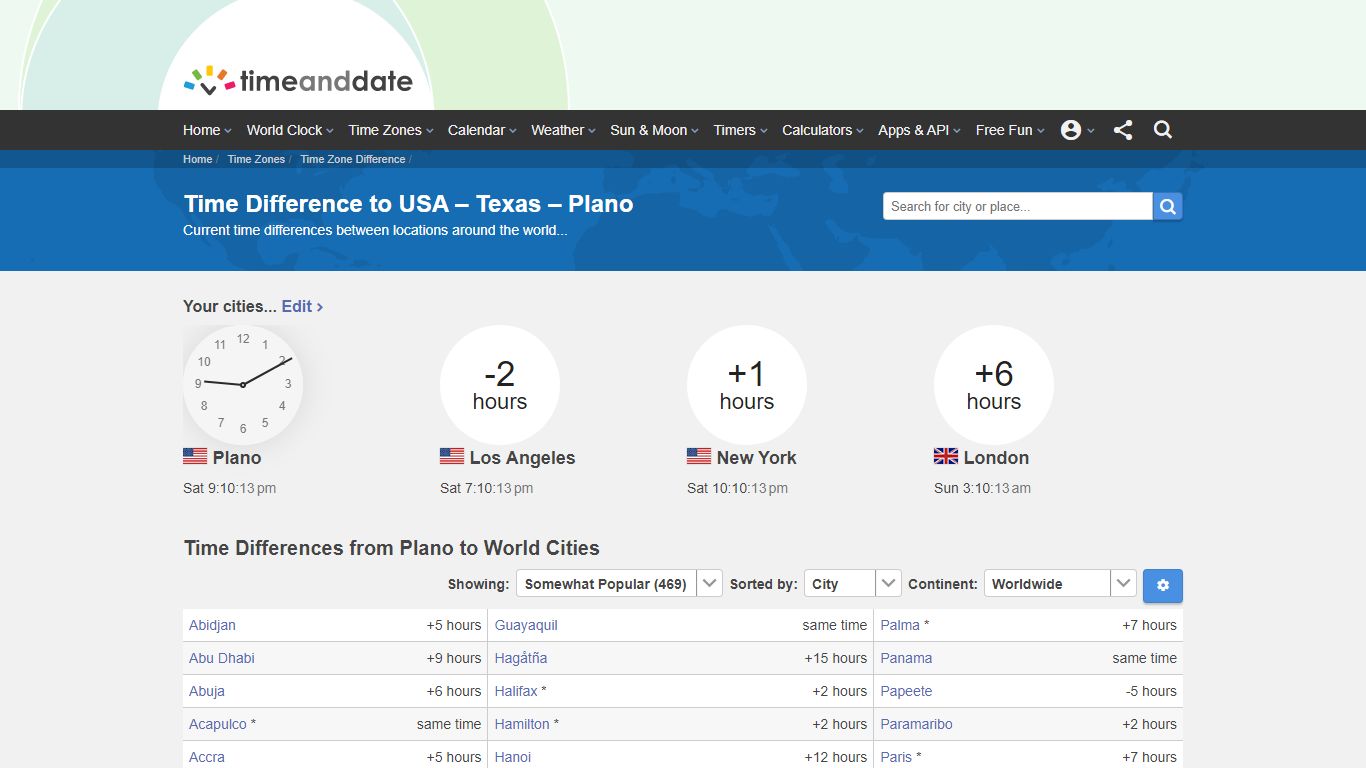Open the Abu Dhabi link
Image resolution: width=1366 pixels, height=768 pixels.
[x=222, y=658]
